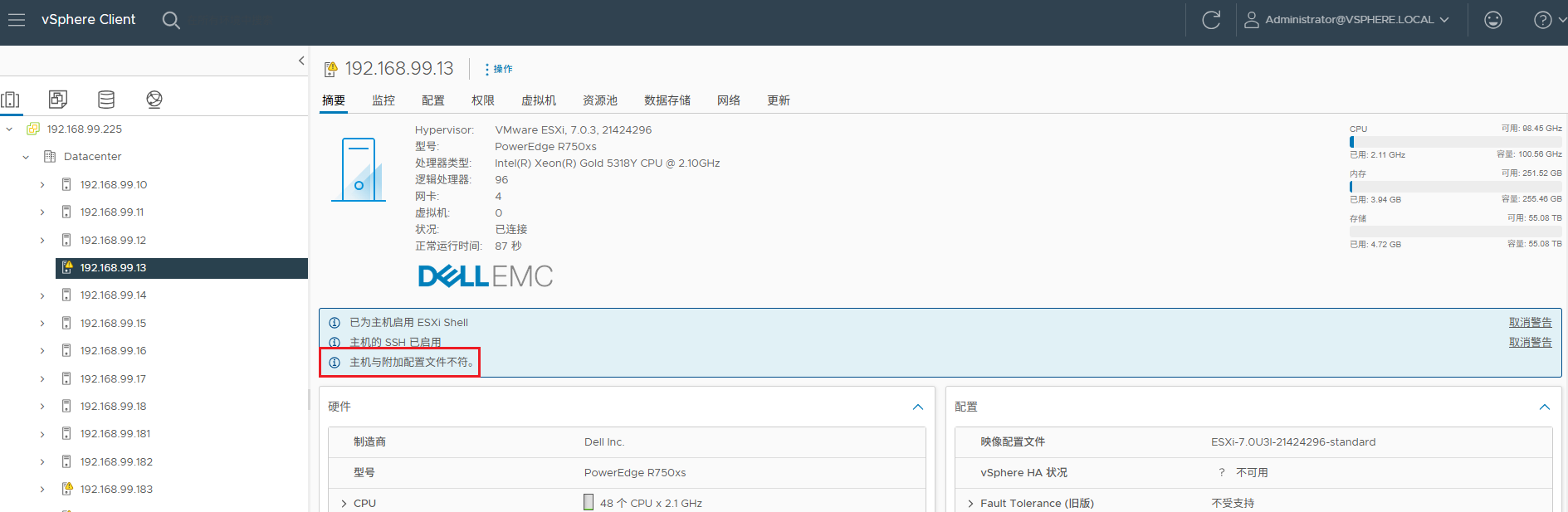The width and height of the screenshot is (1568, 512).
Task: Click 取消警告 for the ESXi Shell alert
Action: point(1531,323)
